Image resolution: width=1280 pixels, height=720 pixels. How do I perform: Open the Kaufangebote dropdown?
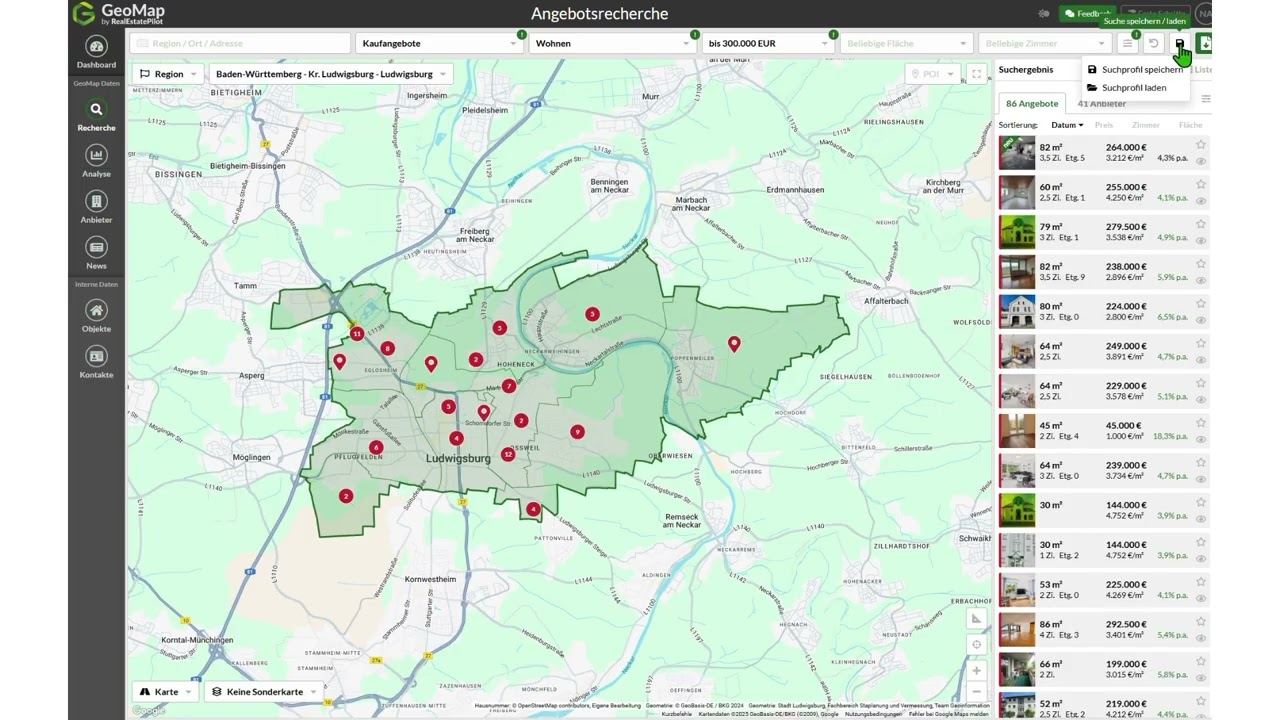click(x=439, y=43)
